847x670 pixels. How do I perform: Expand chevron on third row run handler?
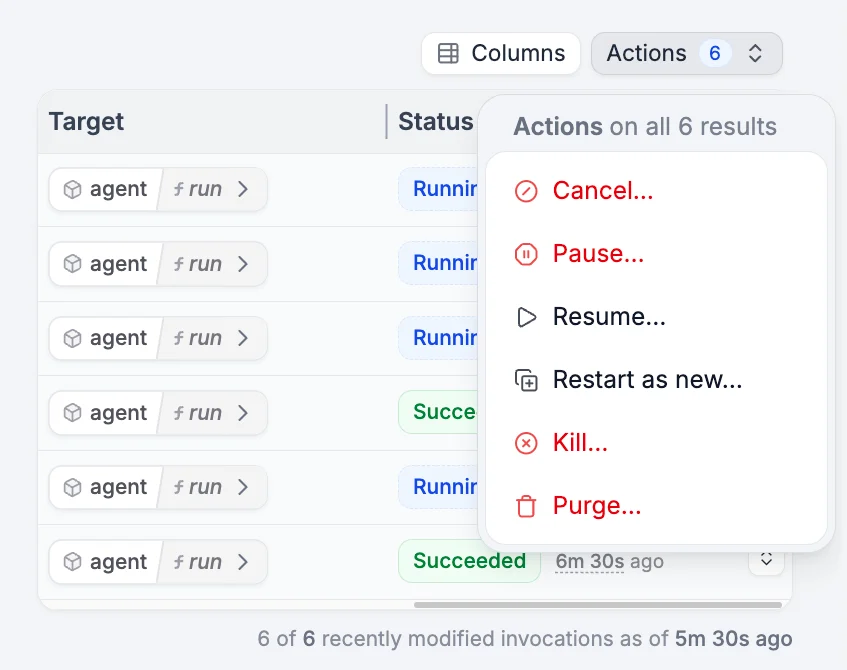pyautogui.click(x=243, y=338)
